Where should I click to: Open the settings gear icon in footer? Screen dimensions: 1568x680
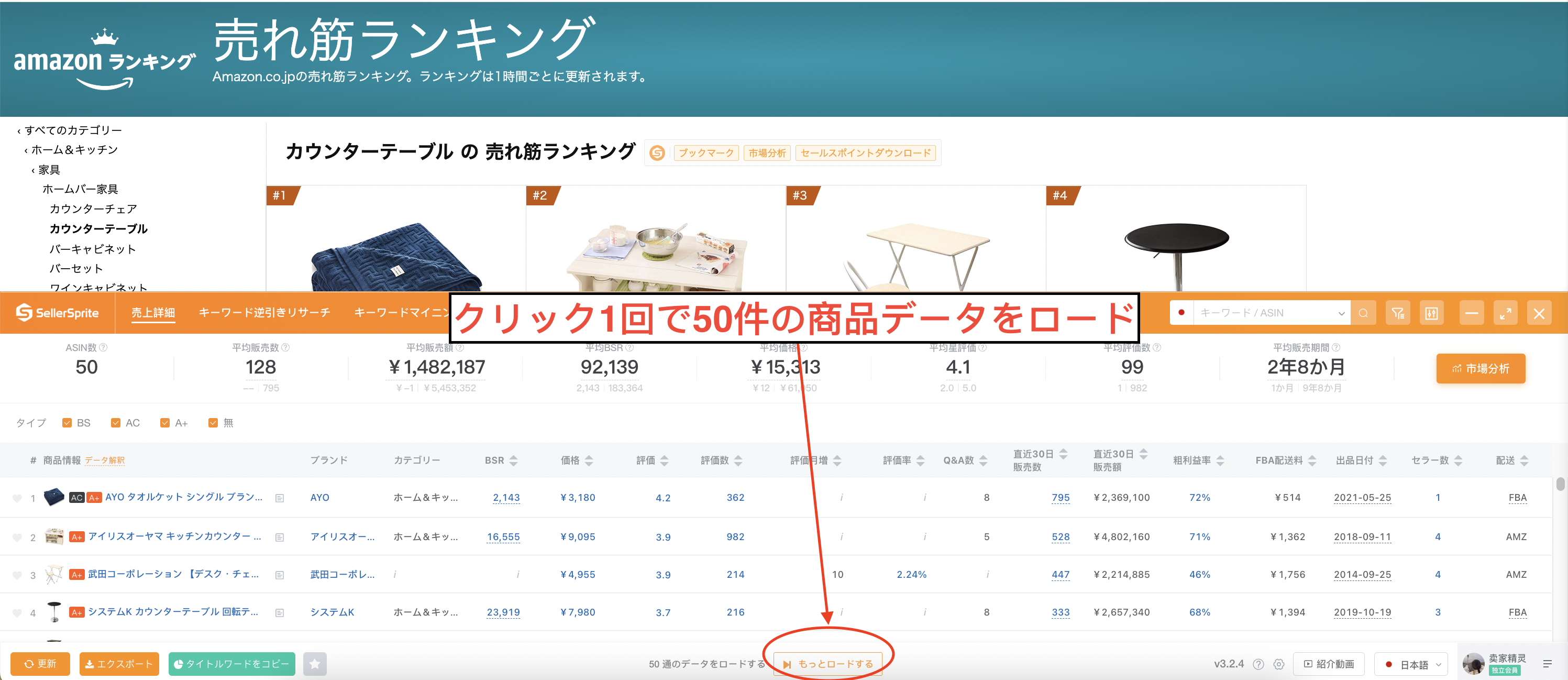pos(1279,664)
